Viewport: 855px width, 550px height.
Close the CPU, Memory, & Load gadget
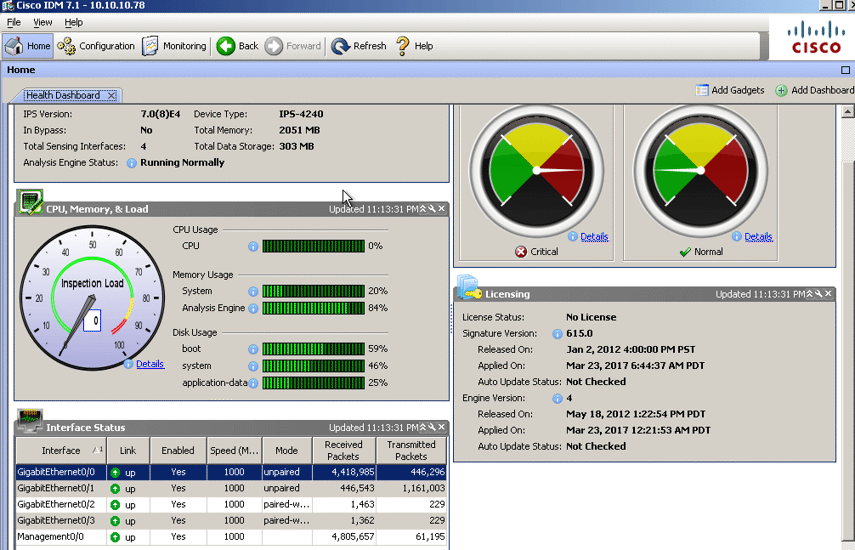click(442, 209)
